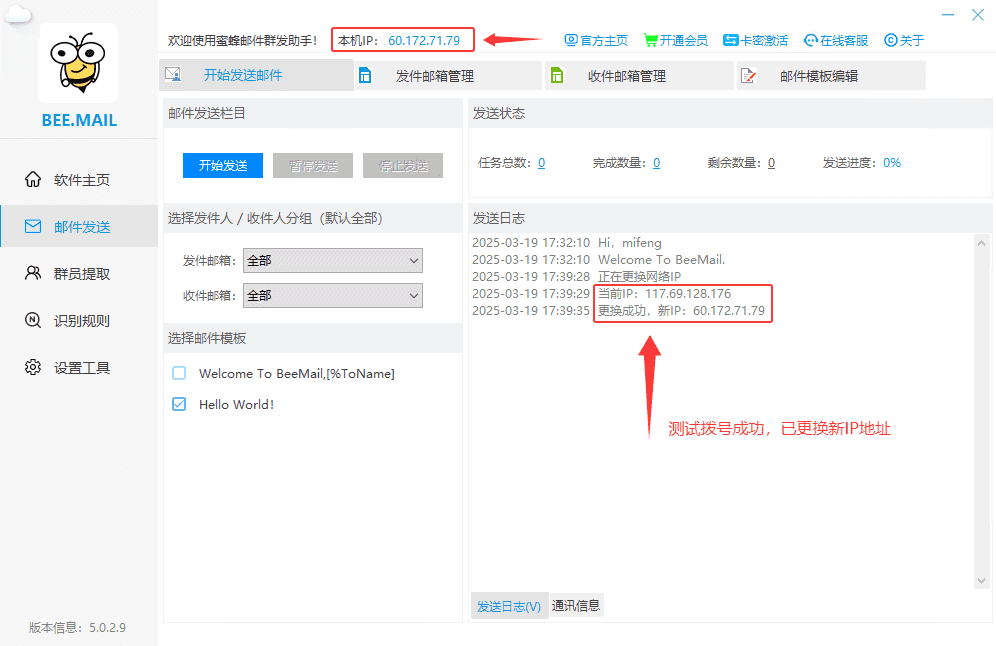Image resolution: width=996 pixels, height=646 pixels.
Task: Click the 开始发送 button
Action: point(223,166)
